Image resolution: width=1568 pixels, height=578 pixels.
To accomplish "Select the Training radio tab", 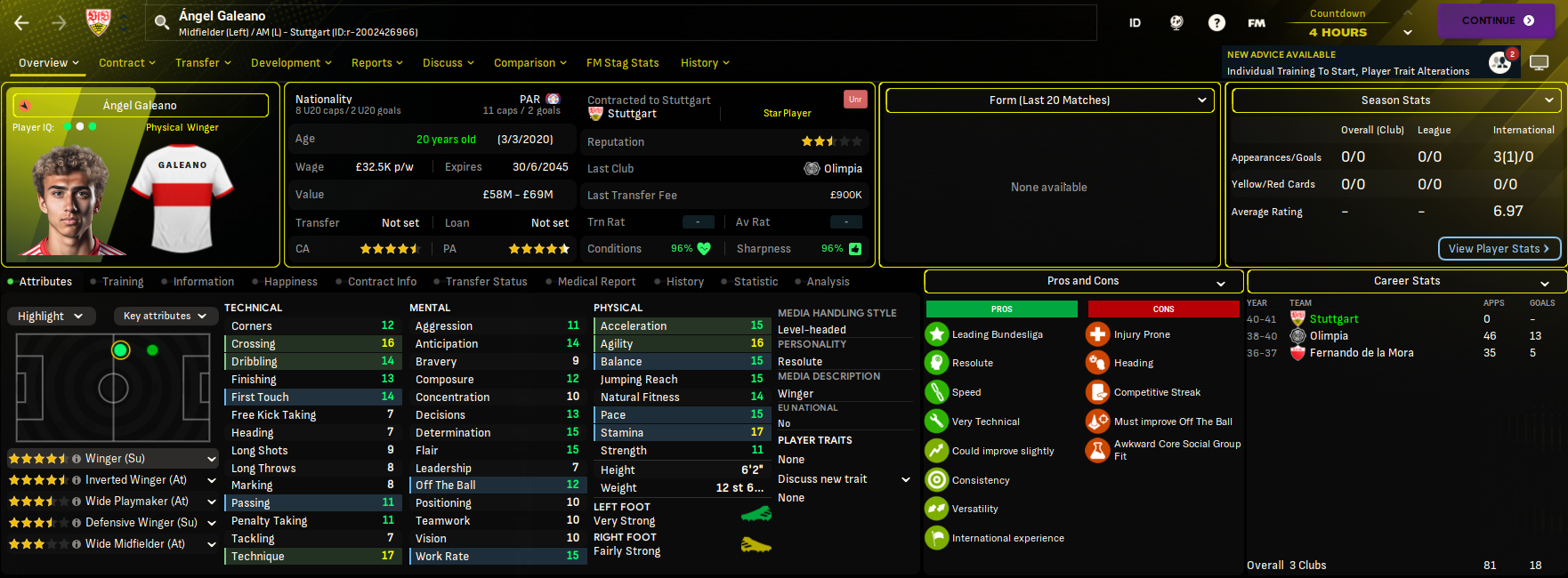I will coord(122,282).
